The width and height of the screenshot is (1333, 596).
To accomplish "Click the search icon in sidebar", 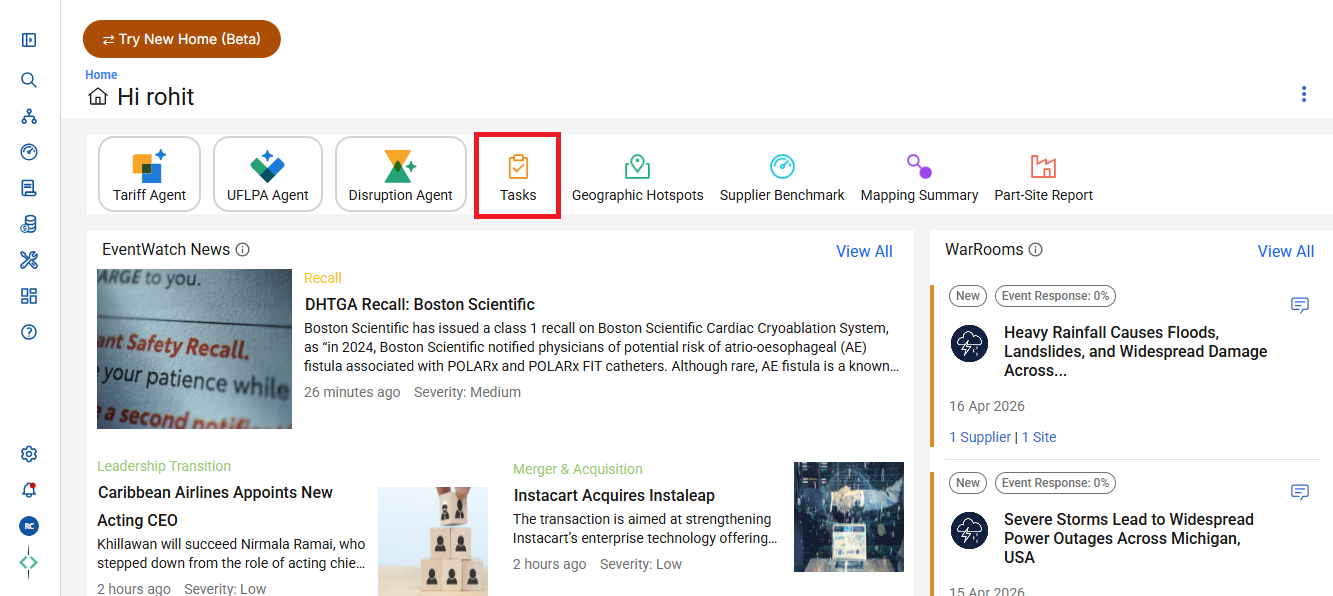I will (x=29, y=80).
